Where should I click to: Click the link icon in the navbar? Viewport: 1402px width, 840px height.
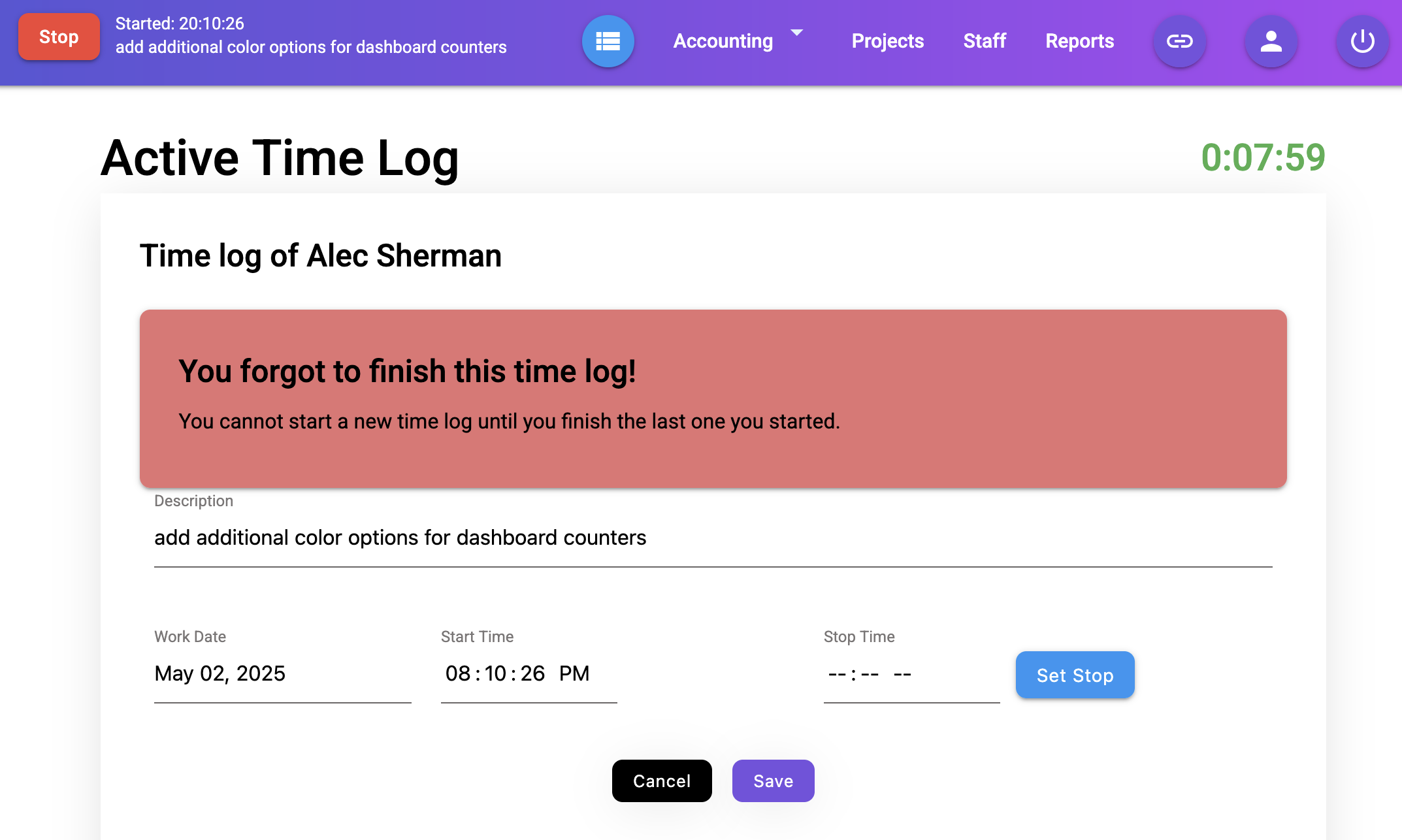pyautogui.click(x=1179, y=41)
